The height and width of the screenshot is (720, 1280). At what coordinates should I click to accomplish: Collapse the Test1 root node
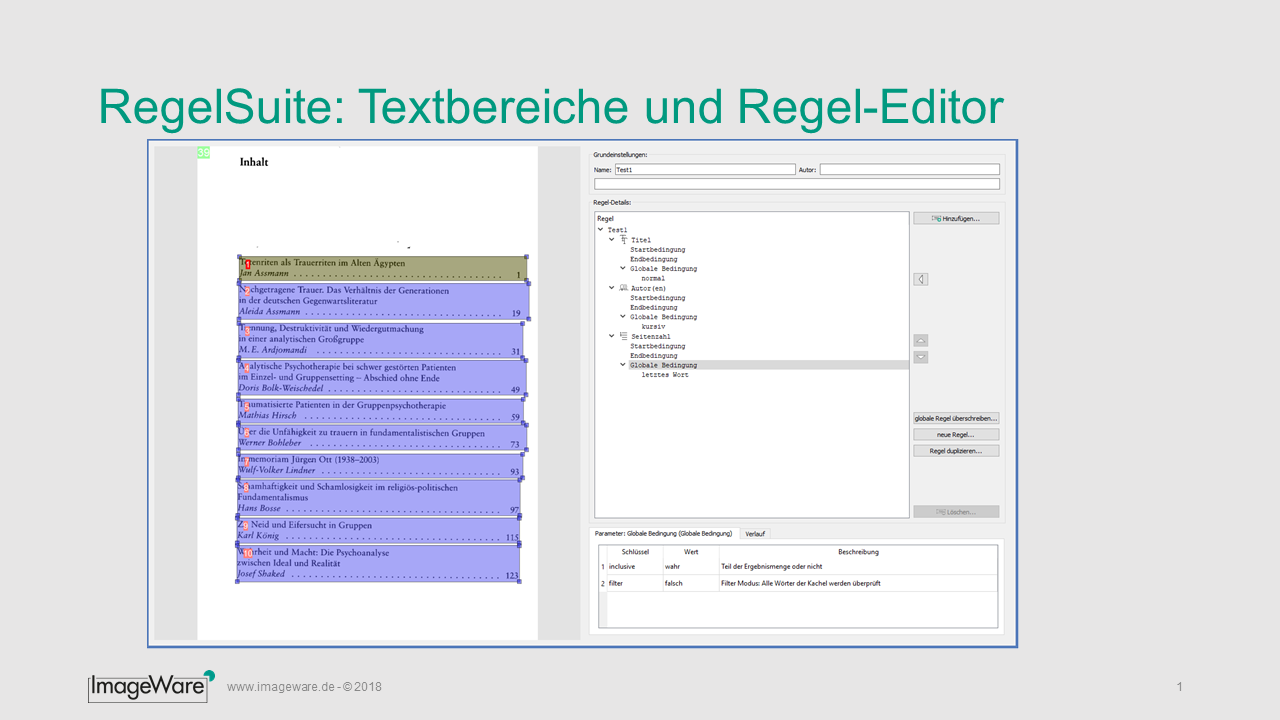coord(600,230)
